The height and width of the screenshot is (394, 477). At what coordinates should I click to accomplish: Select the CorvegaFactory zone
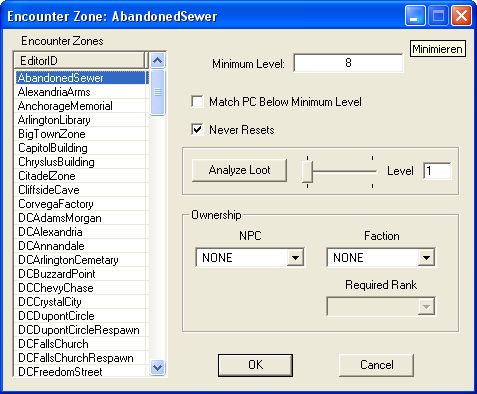[81, 204]
